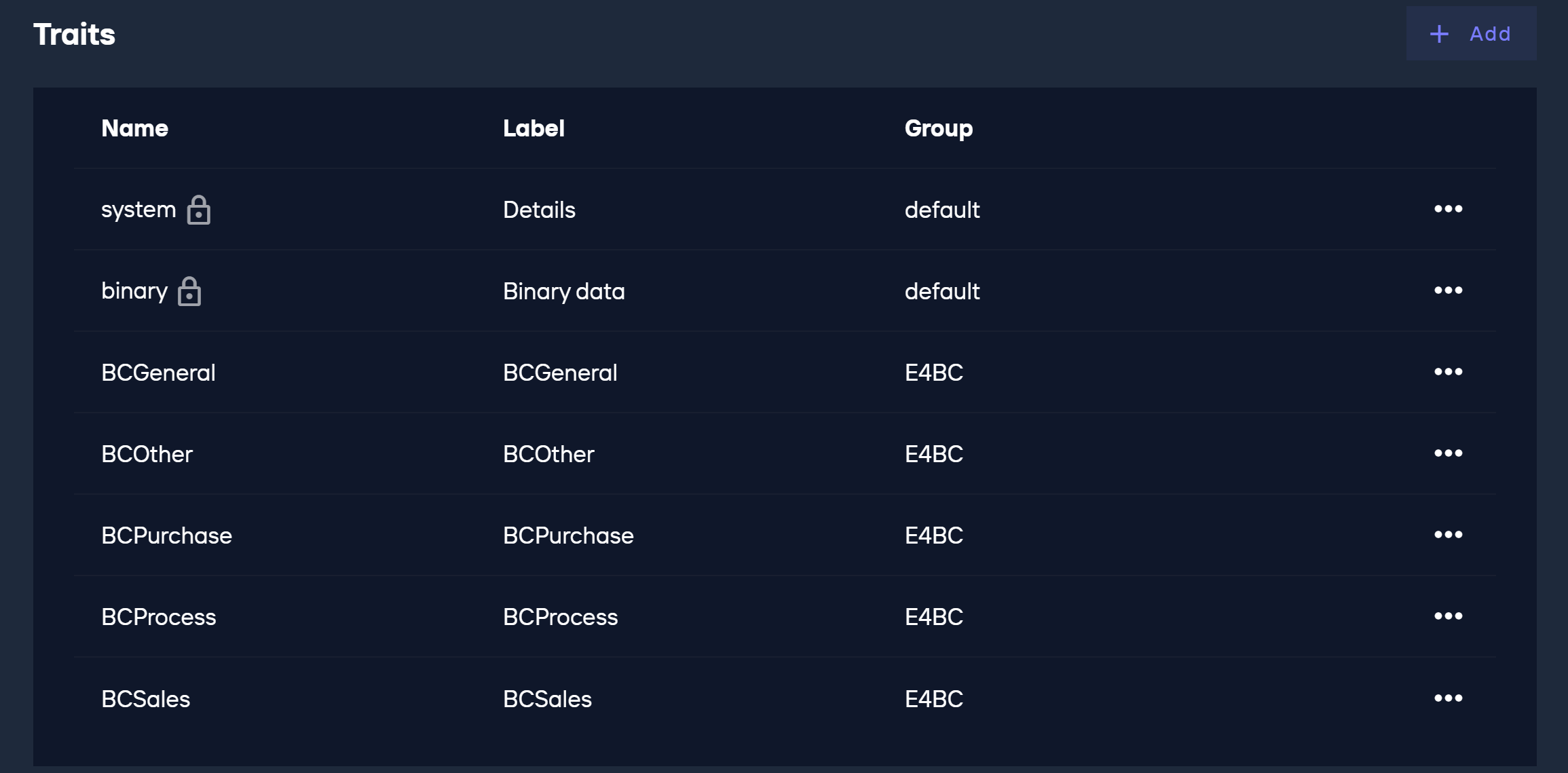Click the E4BC group of BCOther
Image resolution: width=1568 pixels, height=773 pixels.
(934, 454)
